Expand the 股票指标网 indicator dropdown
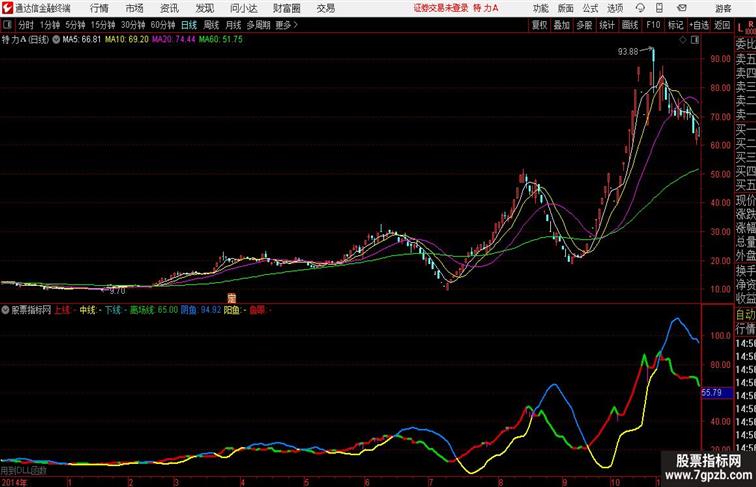Viewport: 756px width, 487px height. coord(5,310)
